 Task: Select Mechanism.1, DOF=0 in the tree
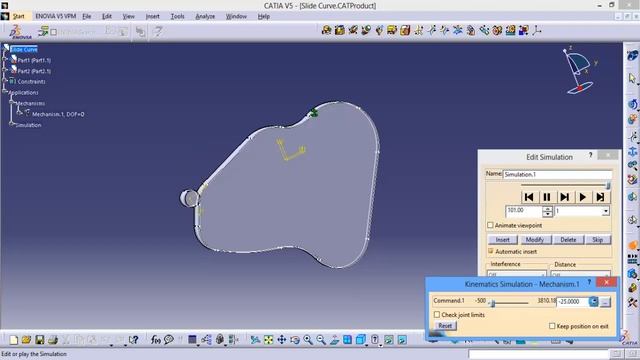[x=58, y=114]
